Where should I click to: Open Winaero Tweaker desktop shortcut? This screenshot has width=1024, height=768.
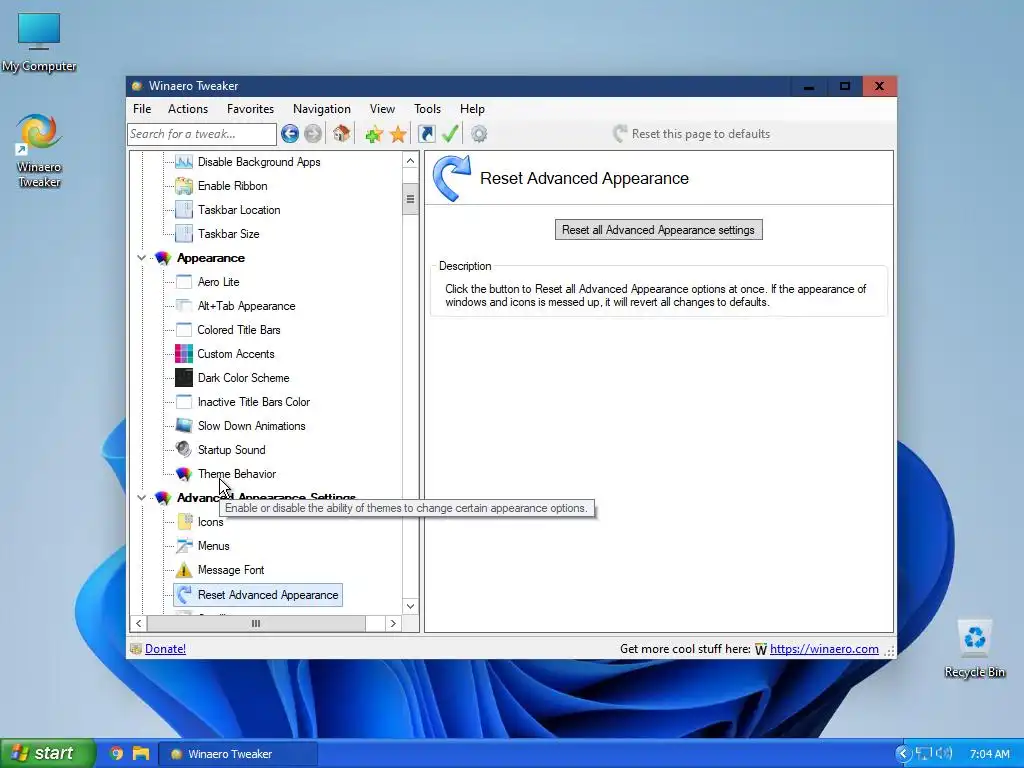(39, 151)
